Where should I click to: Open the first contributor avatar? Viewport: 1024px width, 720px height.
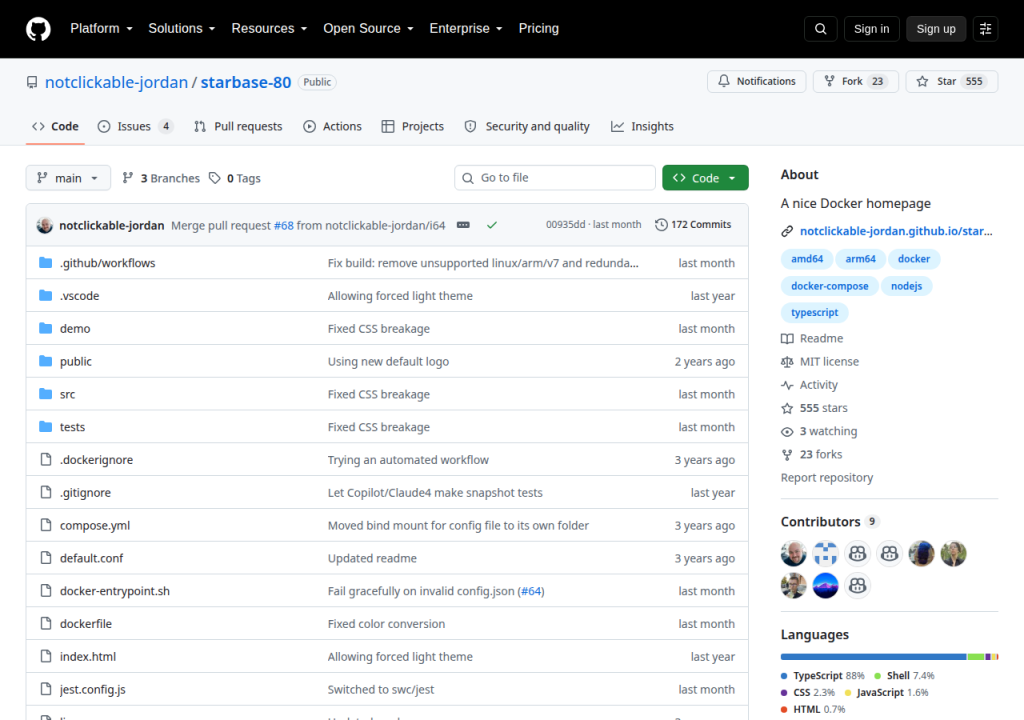tap(793, 554)
